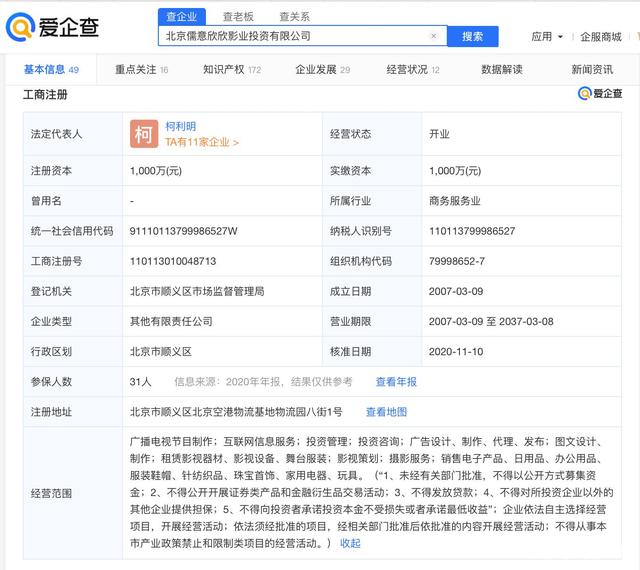Click establishment date 2007-03-09
Image resolution: width=640 pixels, height=570 pixels.
456,291
